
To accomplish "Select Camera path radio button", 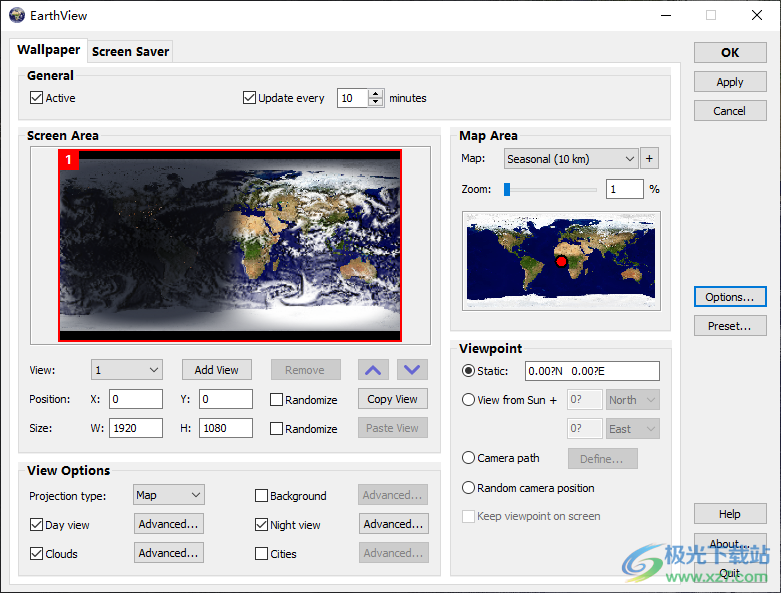I will pos(468,458).
